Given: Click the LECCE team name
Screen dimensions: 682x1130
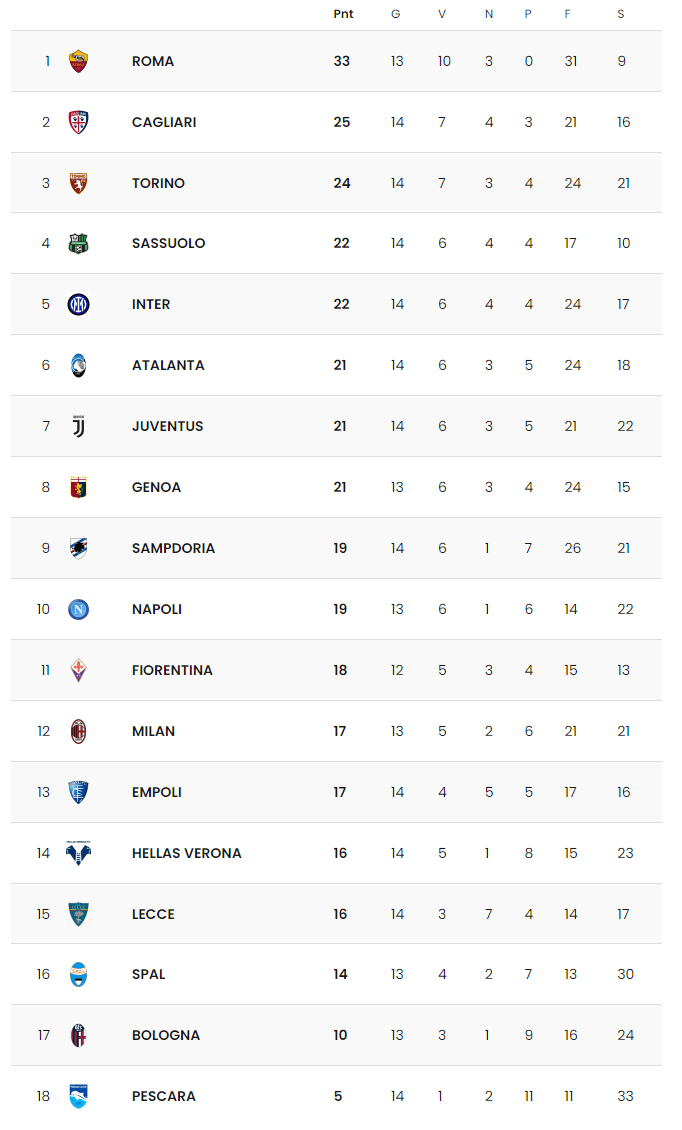Looking at the screenshot, I should (154, 914).
